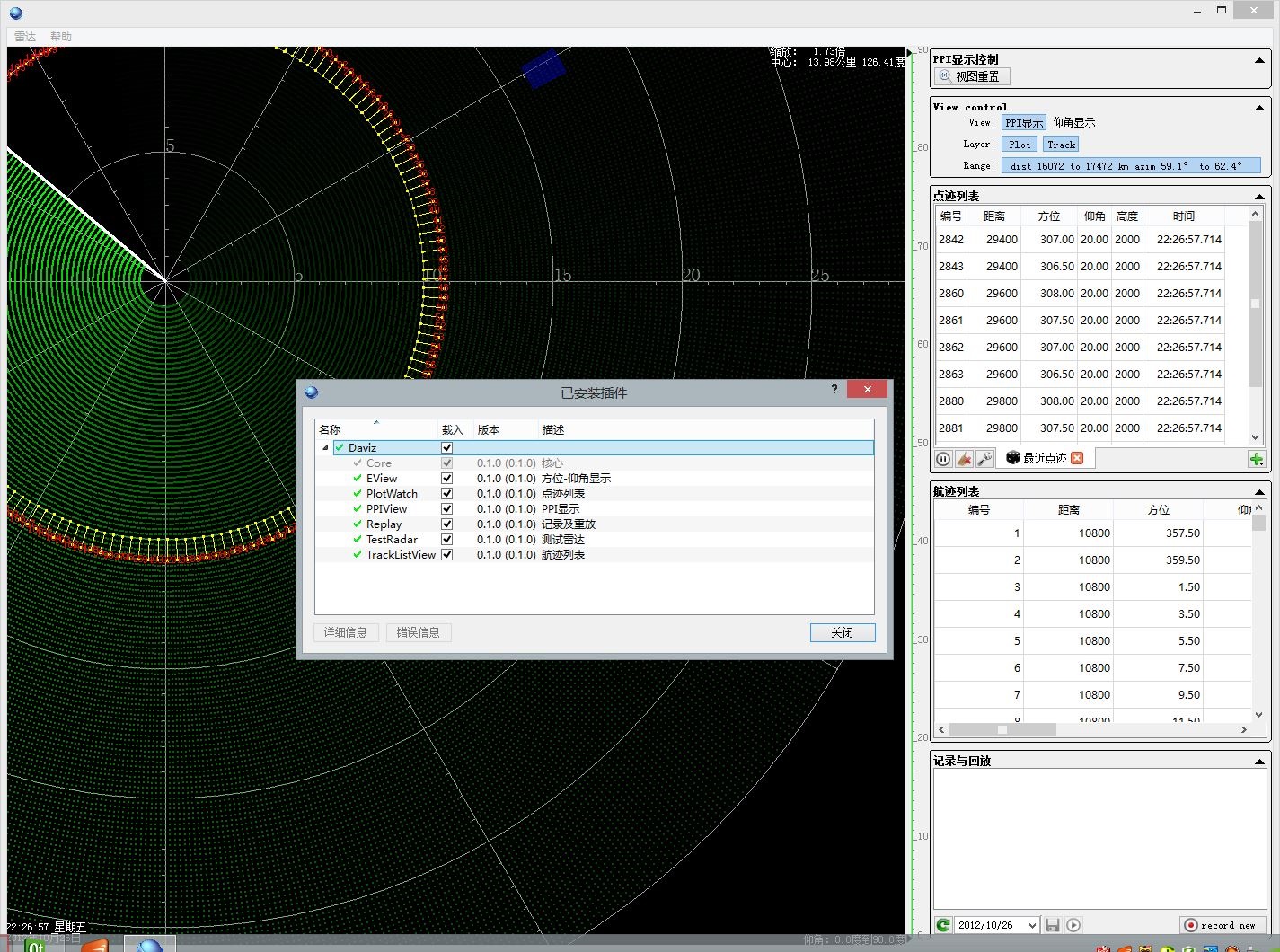Toggle the disabled Core load checkbox
This screenshot has width=1280, height=952.
pyautogui.click(x=446, y=463)
